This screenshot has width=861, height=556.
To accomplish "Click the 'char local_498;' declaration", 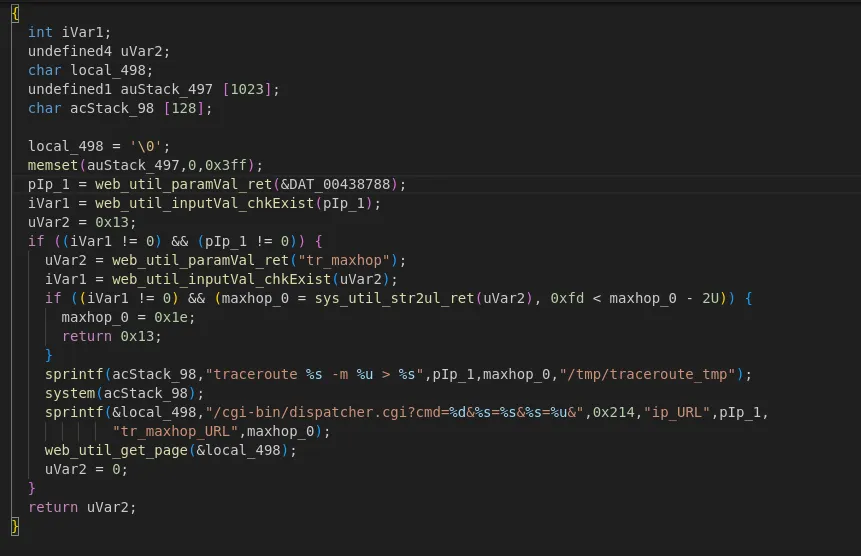I will (90, 70).
